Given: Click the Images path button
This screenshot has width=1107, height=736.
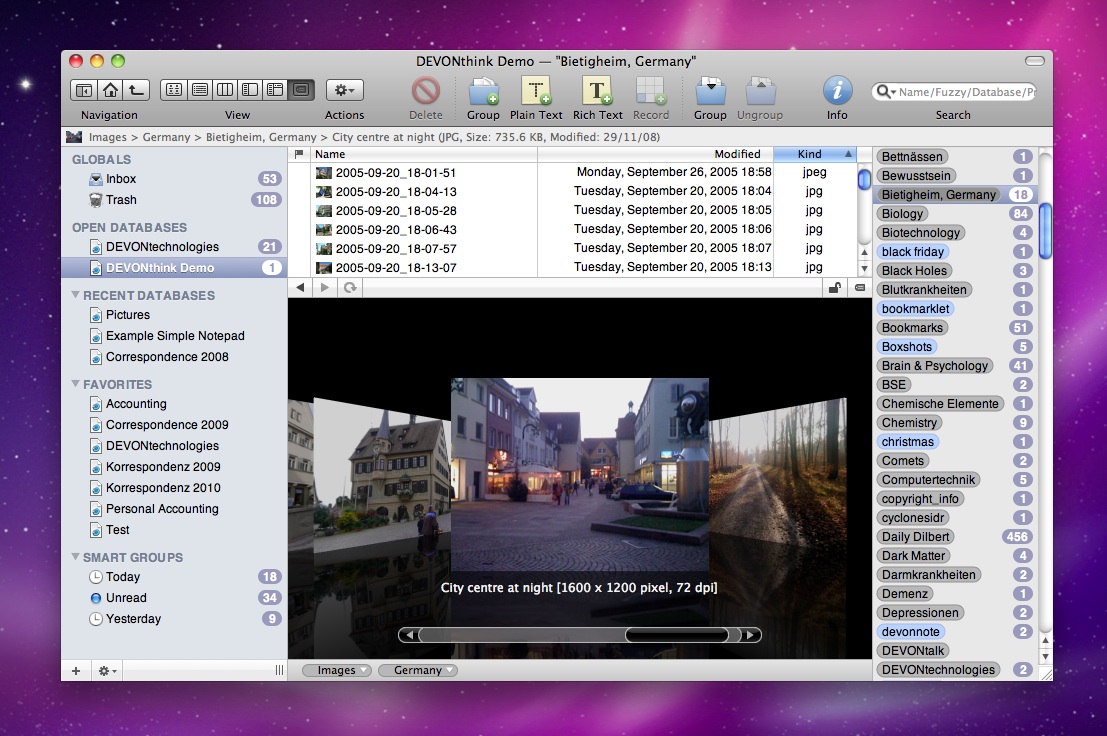Looking at the screenshot, I should click(337, 670).
